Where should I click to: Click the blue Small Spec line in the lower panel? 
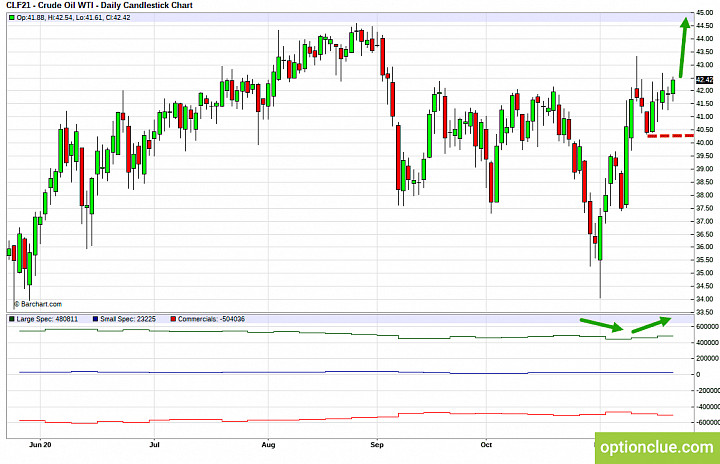pyautogui.click(x=344, y=372)
